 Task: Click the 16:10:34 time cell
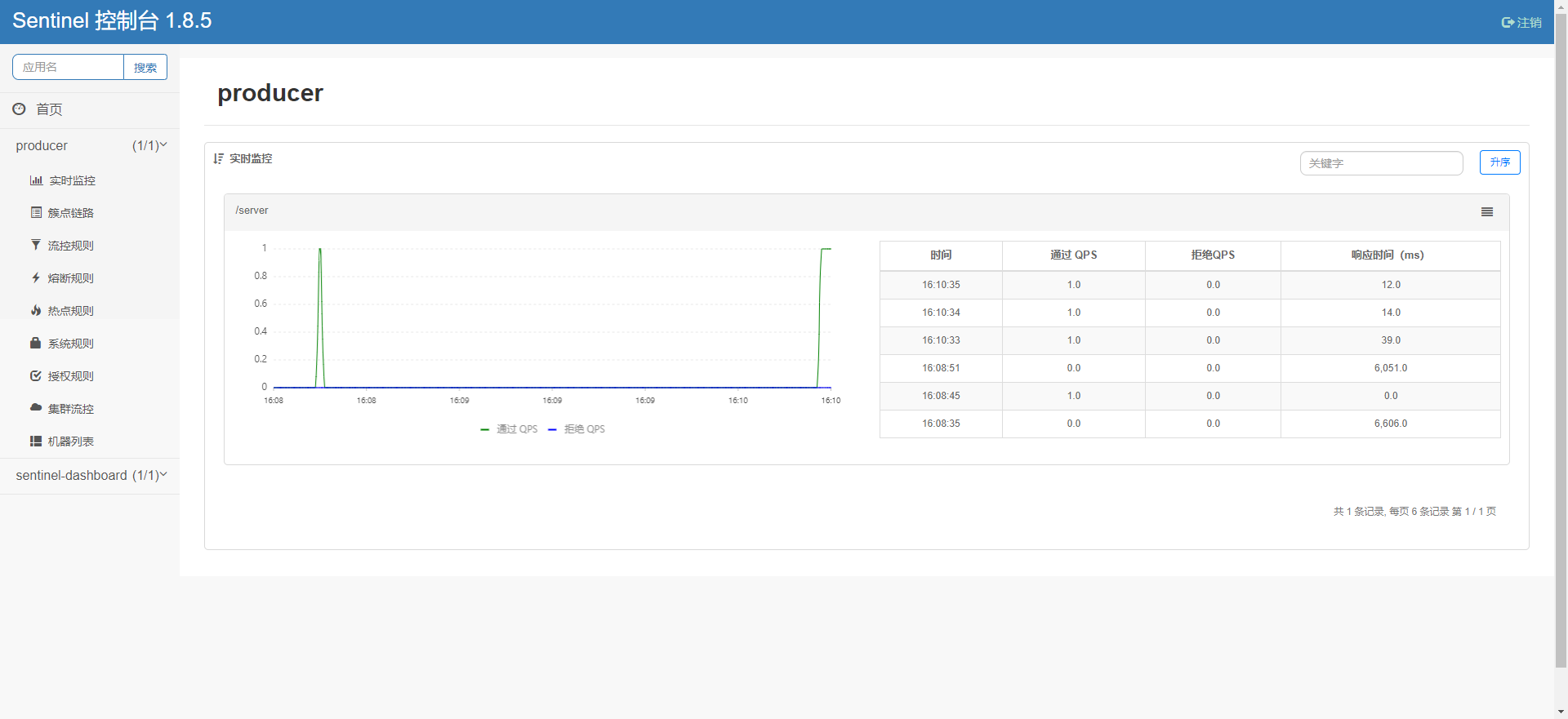point(941,313)
